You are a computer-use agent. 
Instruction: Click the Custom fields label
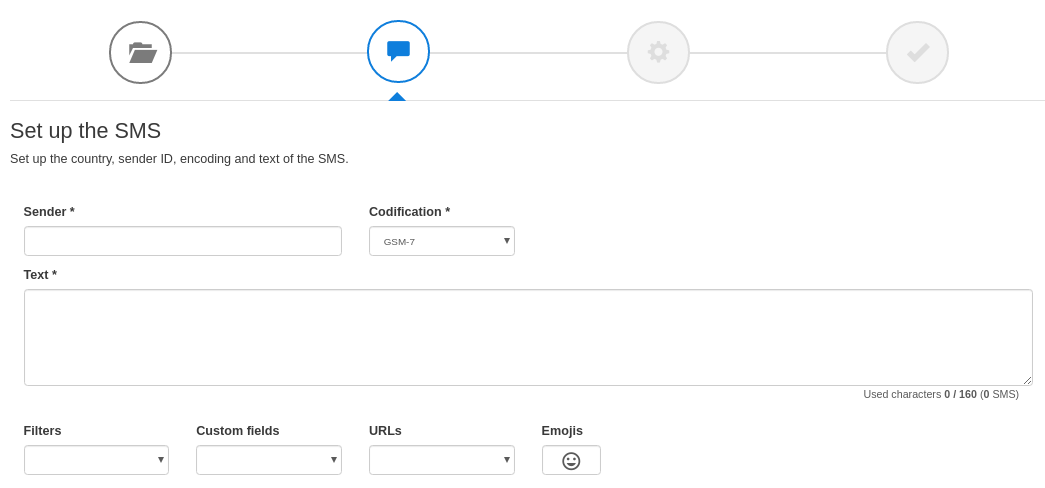pos(238,431)
